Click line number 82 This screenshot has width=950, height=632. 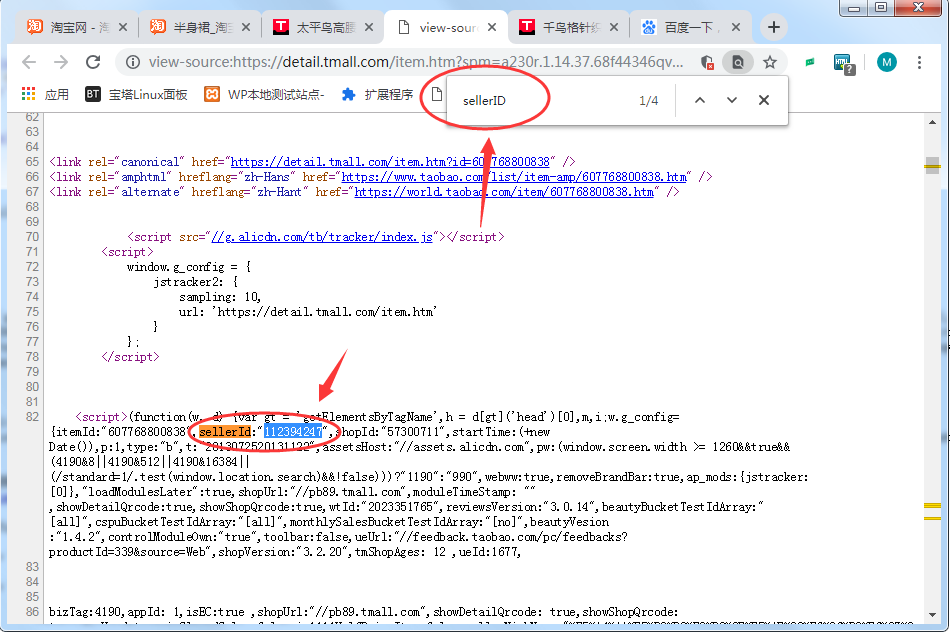click(x=32, y=417)
